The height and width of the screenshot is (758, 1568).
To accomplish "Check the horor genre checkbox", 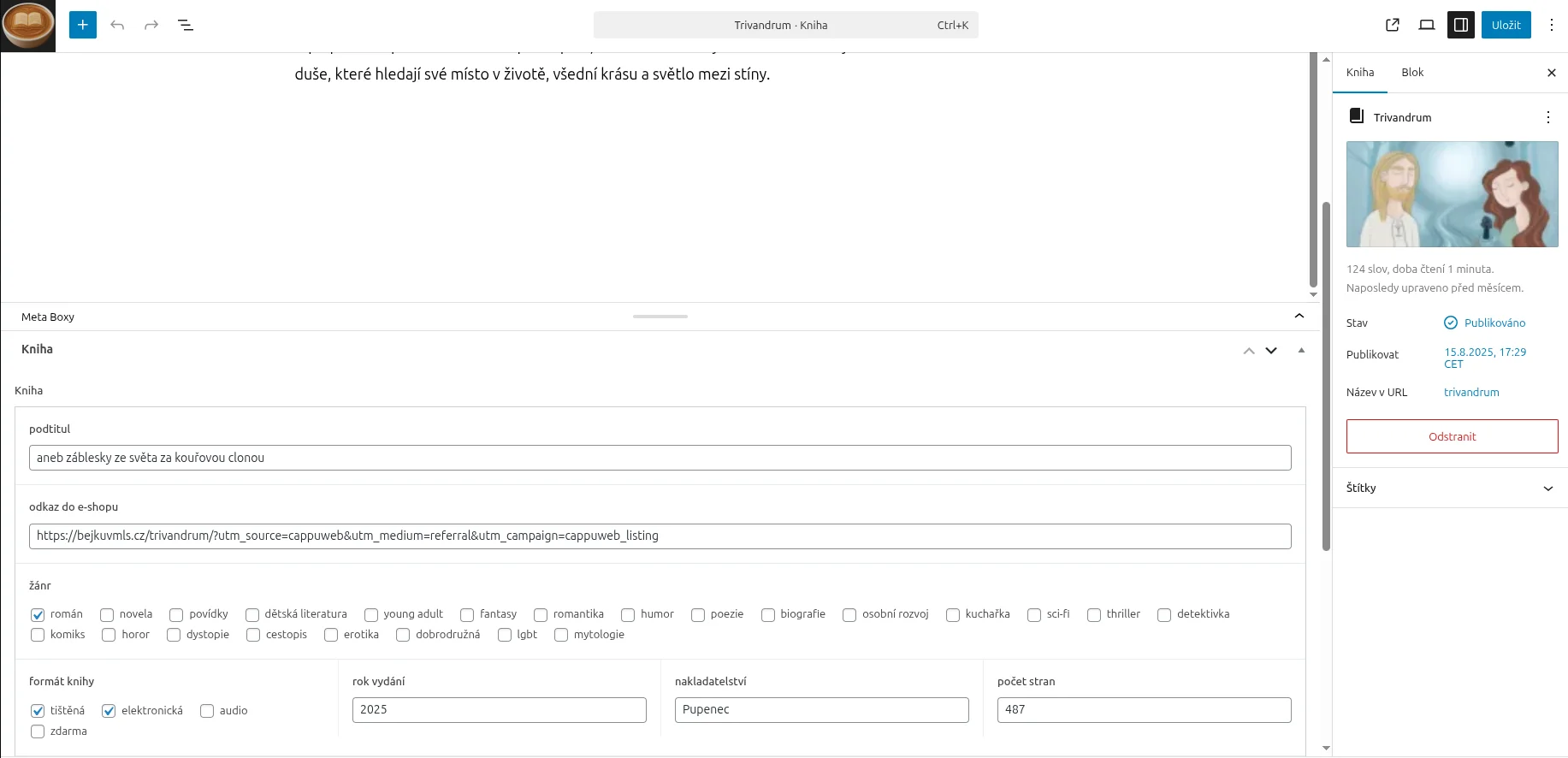I will click(109, 635).
